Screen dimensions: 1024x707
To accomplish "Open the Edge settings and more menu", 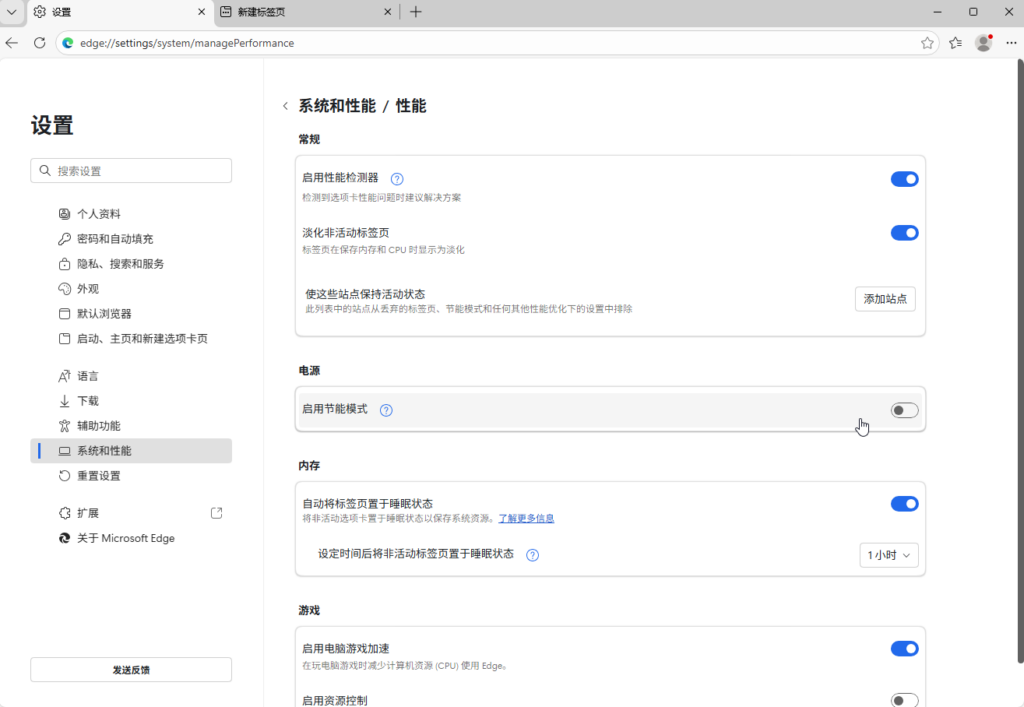I will point(1010,43).
